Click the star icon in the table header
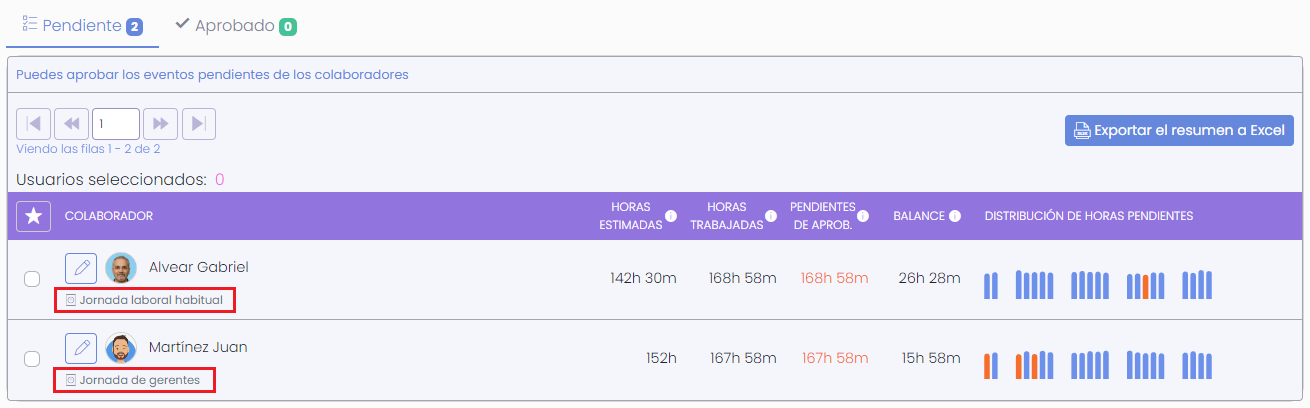This screenshot has width=1310, height=408. point(34,216)
